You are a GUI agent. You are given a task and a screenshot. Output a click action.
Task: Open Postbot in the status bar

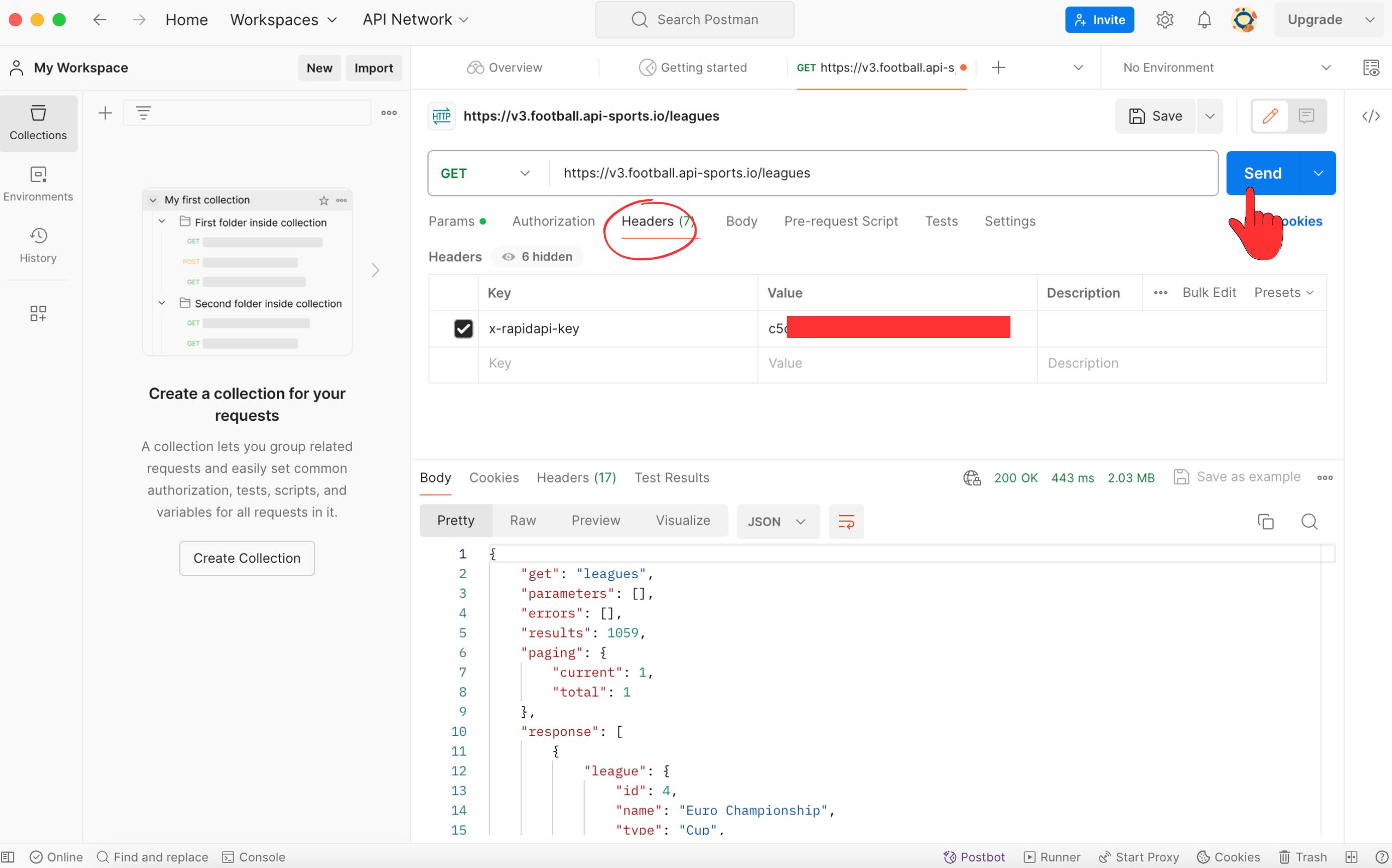[974, 857]
